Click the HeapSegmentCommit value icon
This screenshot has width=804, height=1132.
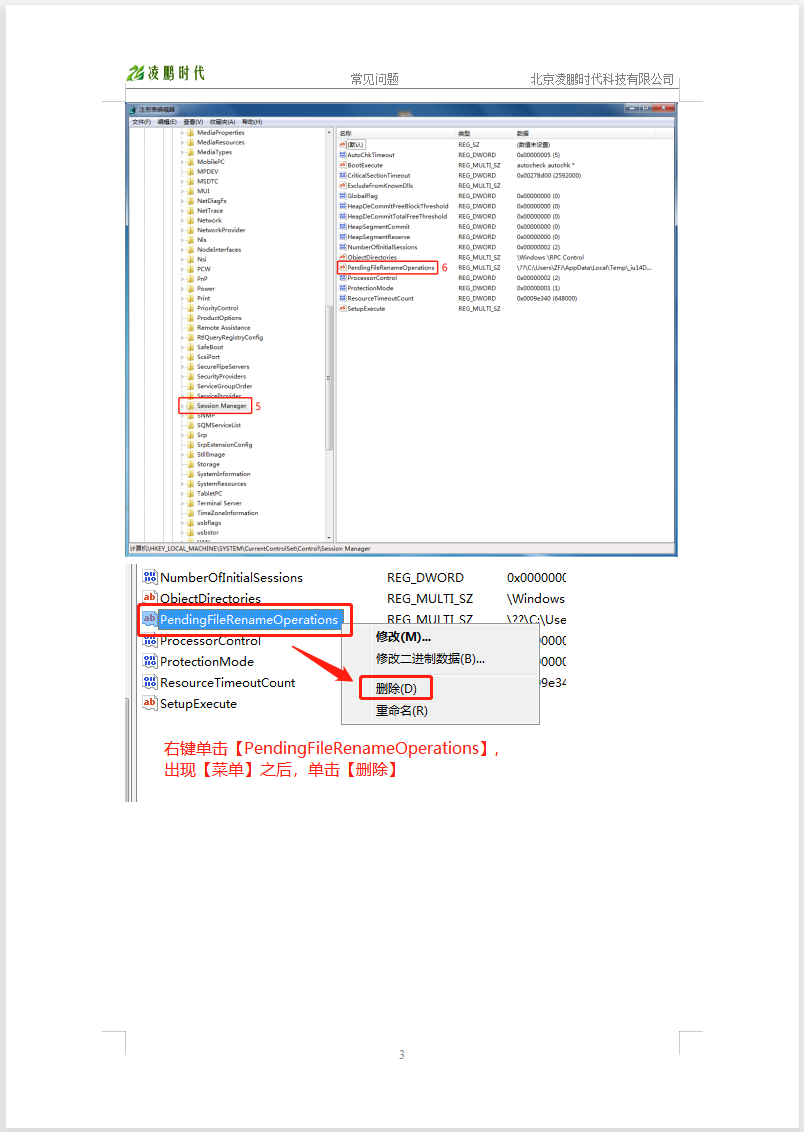tap(343, 227)
